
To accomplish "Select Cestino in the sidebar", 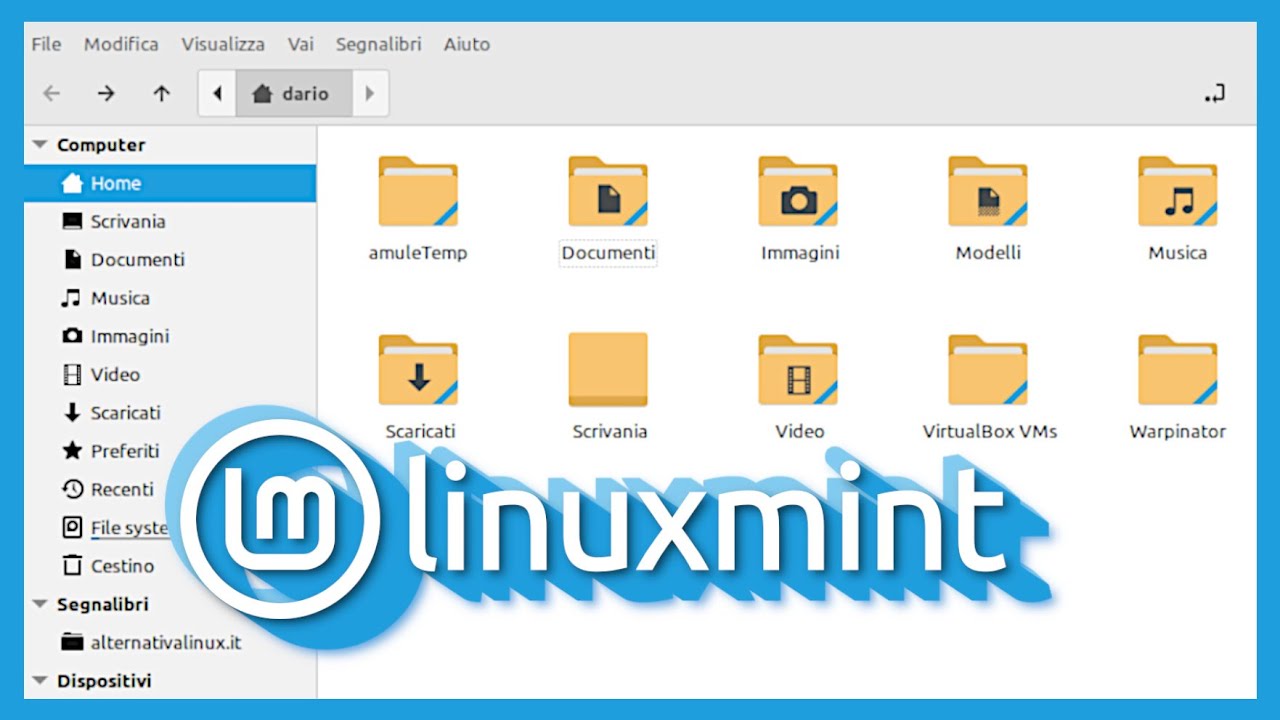I will (122, 566).
